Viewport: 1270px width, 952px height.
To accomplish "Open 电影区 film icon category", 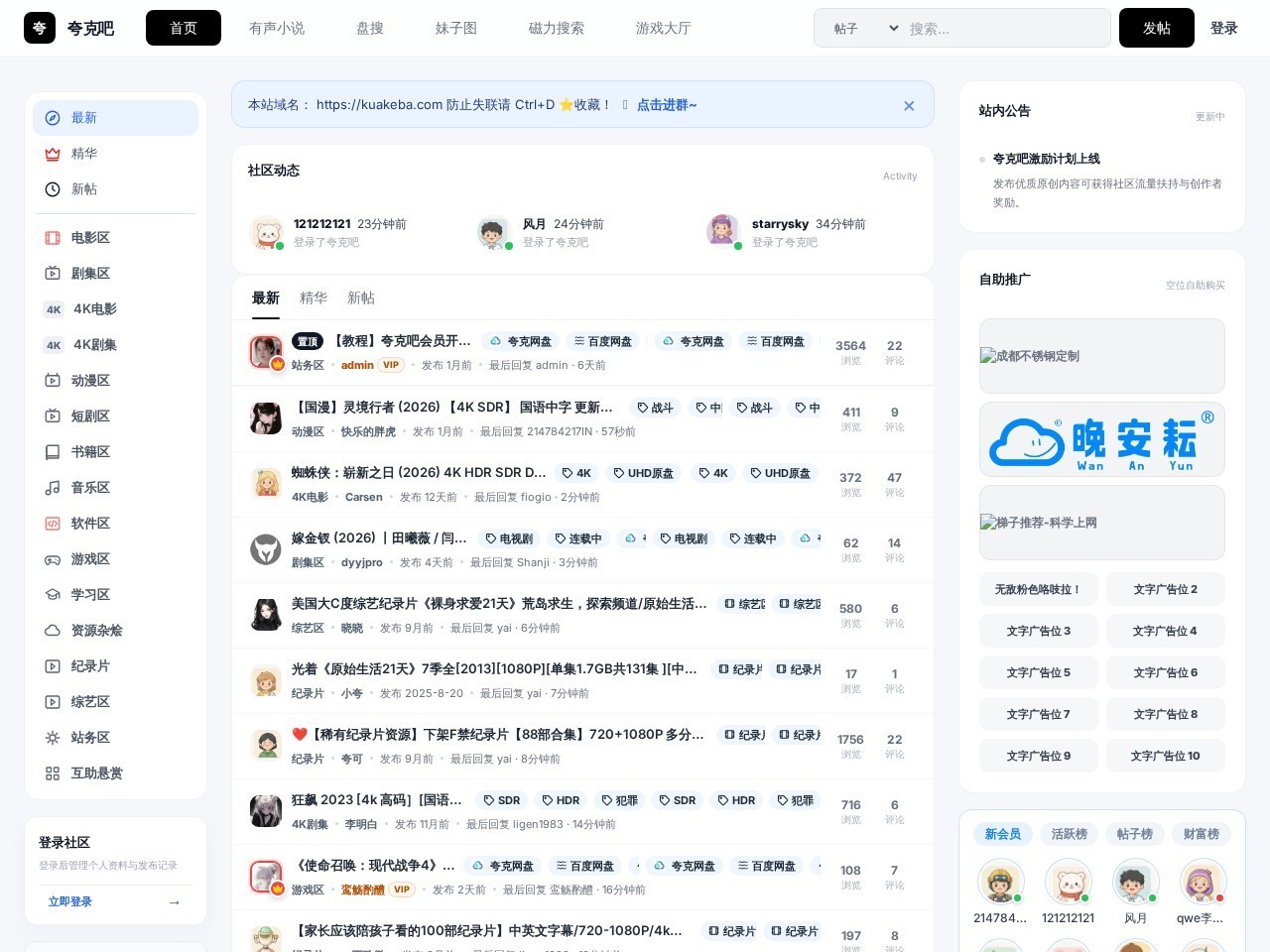I will click(x=53, y=238).
